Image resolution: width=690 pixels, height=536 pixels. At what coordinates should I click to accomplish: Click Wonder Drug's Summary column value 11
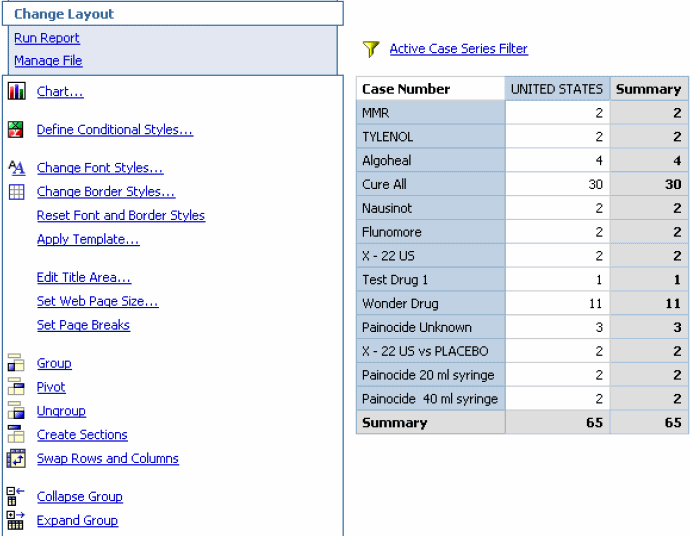pyautogui.click(x=649, y=303)
